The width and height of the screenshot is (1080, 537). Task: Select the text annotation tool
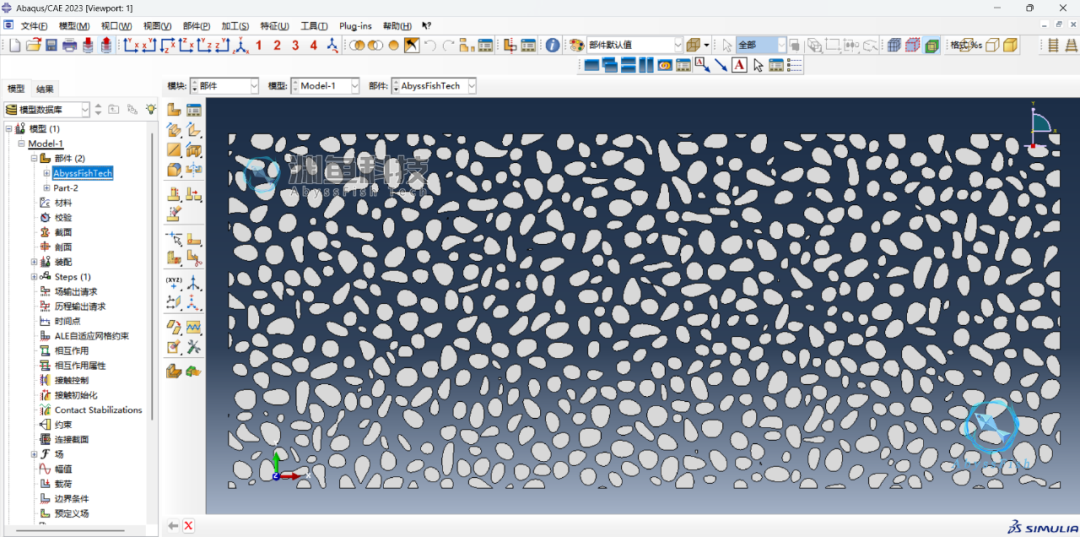(739, 65)
